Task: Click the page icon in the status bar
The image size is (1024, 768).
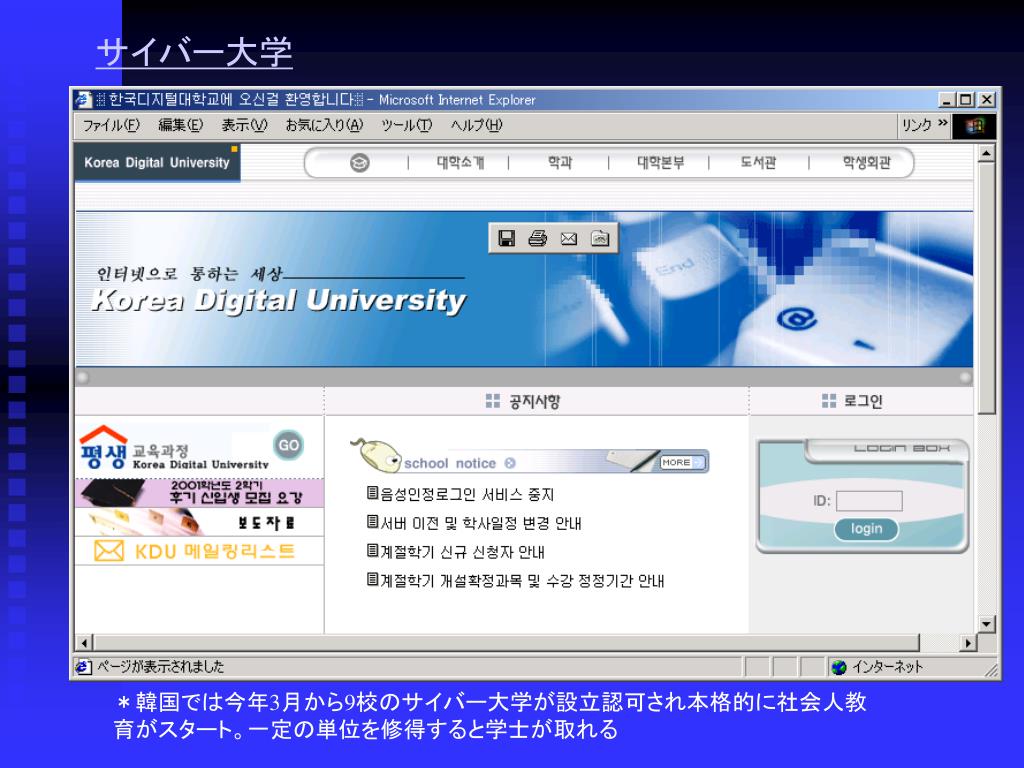Action: click(x=82, y=667)
